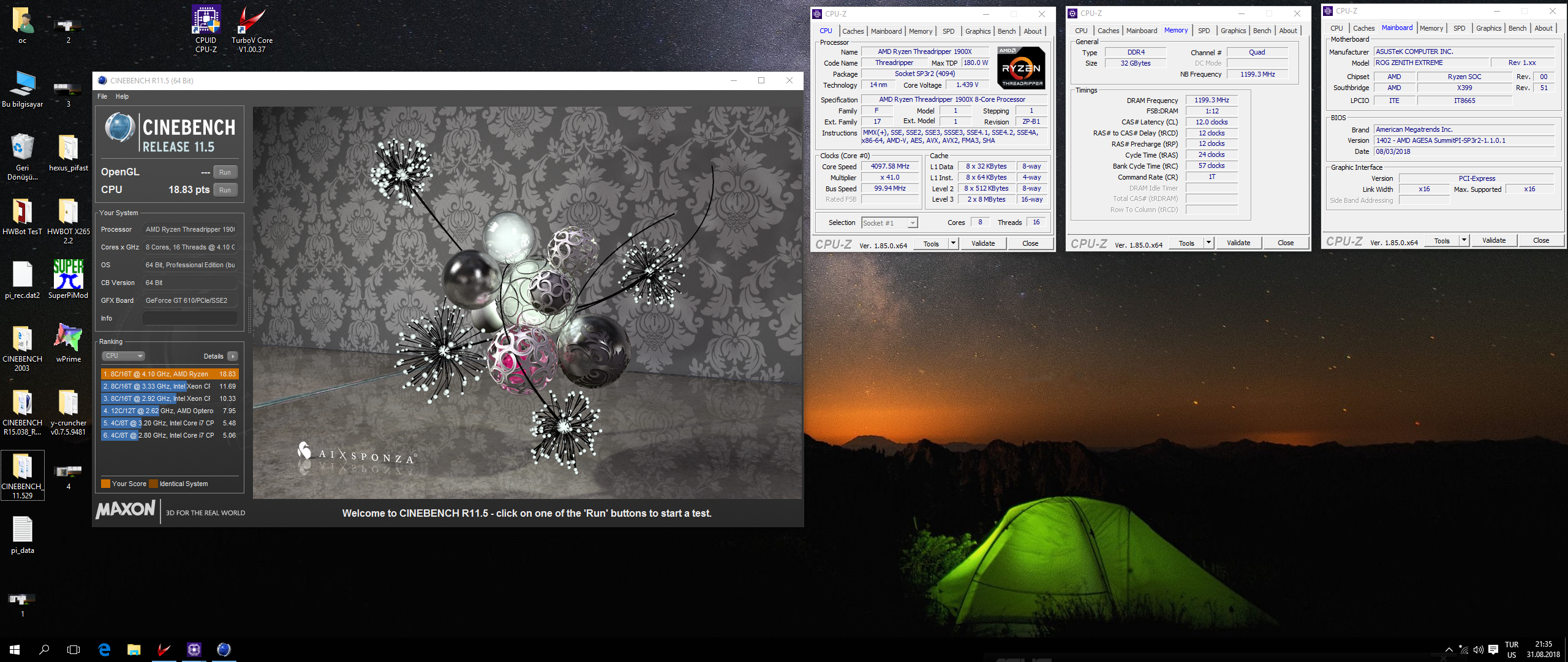Screen dimensions: 1568x662
Task: Open the CINEBENCH R15.038 folder icon
Action: point(23,412)
